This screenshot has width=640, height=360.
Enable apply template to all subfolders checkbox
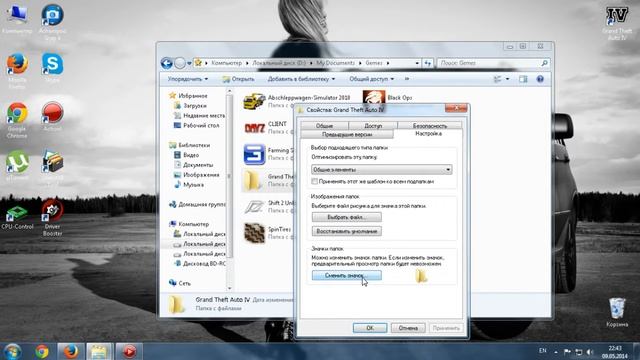tap(314, 181)
